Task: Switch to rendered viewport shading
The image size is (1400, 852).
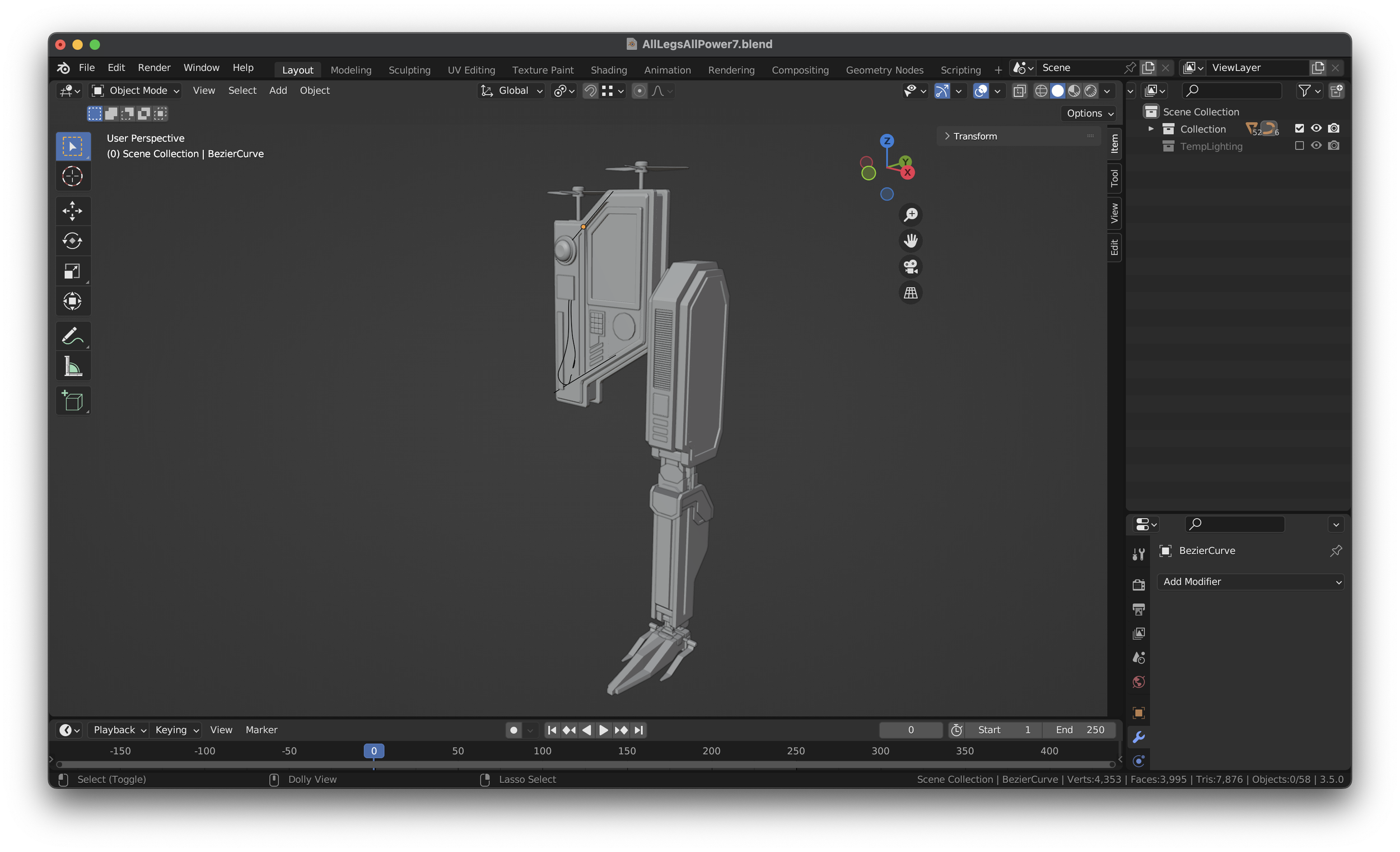Action: pyautogui.click(x=1090, y=91)
